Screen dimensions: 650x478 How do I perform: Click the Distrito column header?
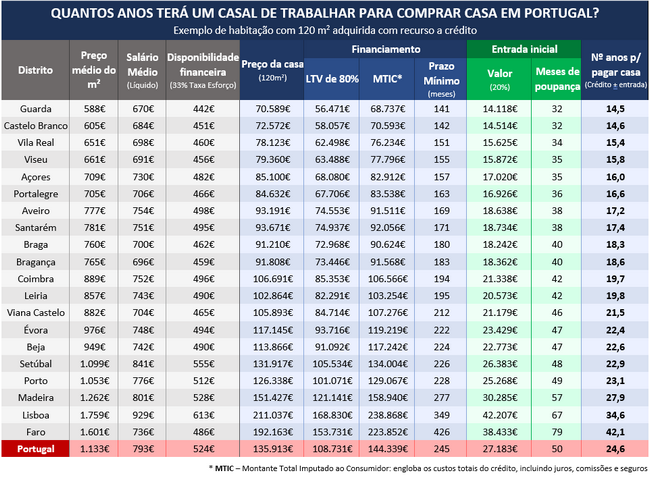[35, 71]
